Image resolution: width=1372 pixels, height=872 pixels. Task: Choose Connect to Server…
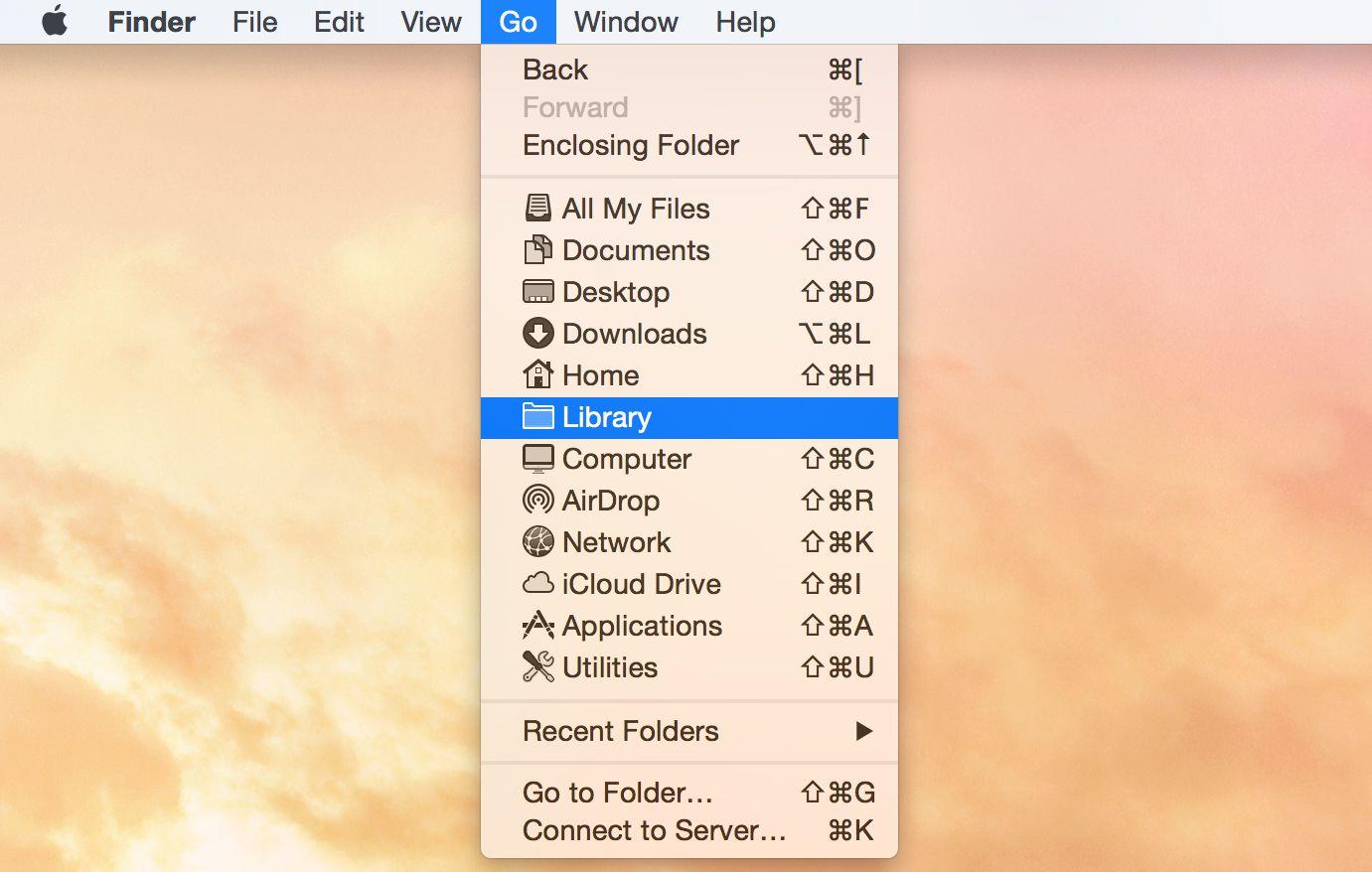[x=689, y=830]
